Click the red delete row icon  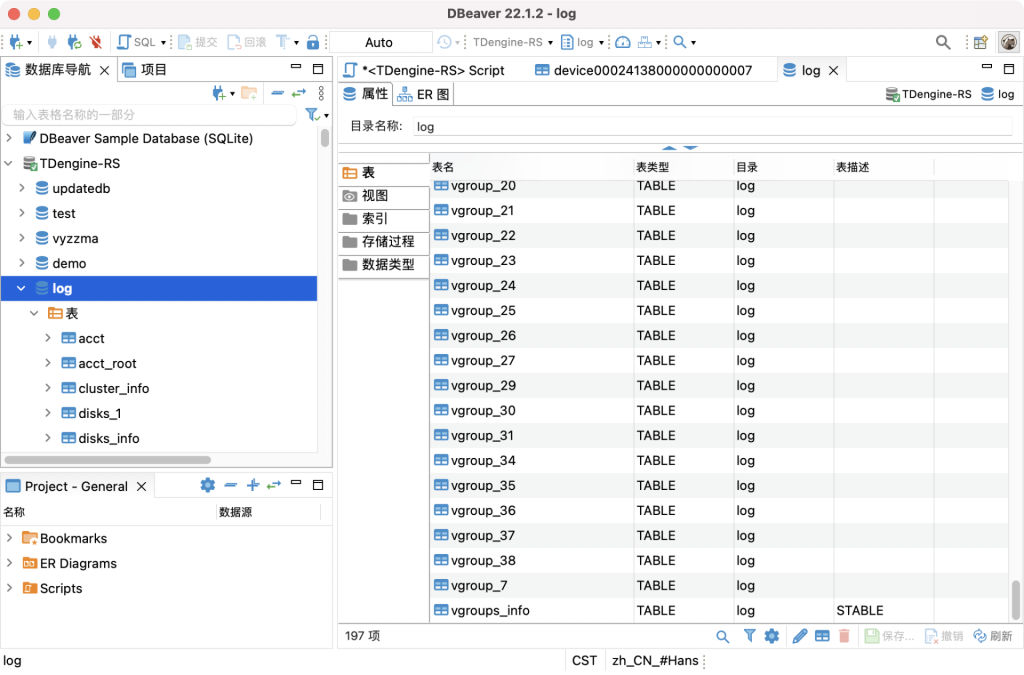click(x=846, y=636)
